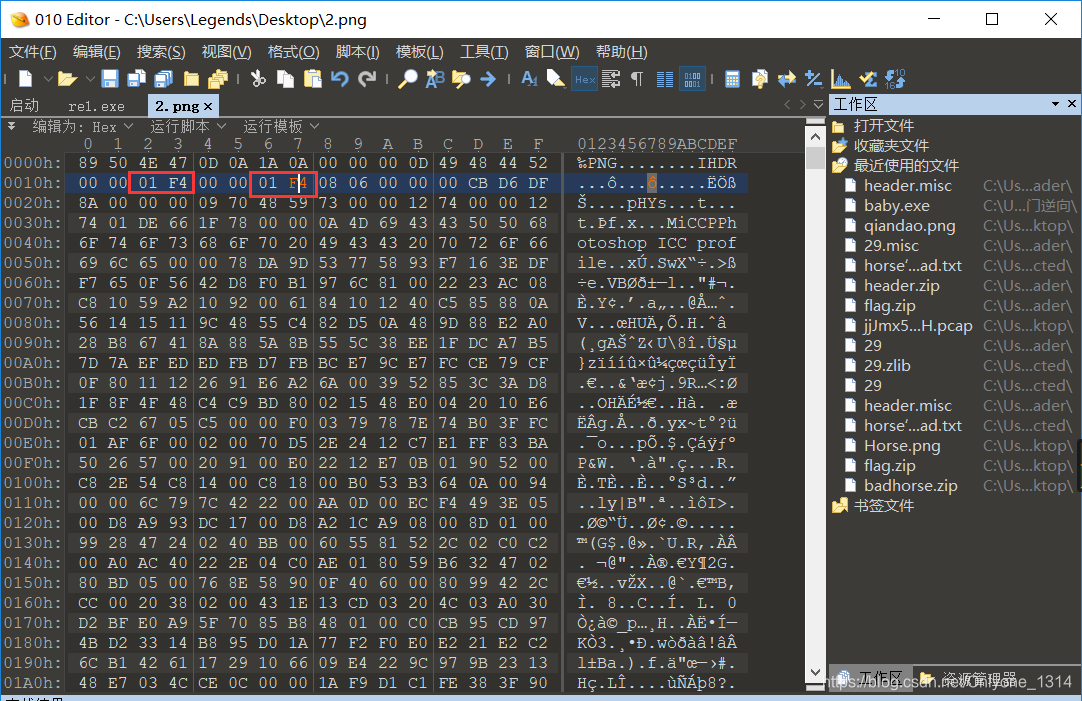
Task: Switch to the re1.exe tab
Action: (97, 106)
